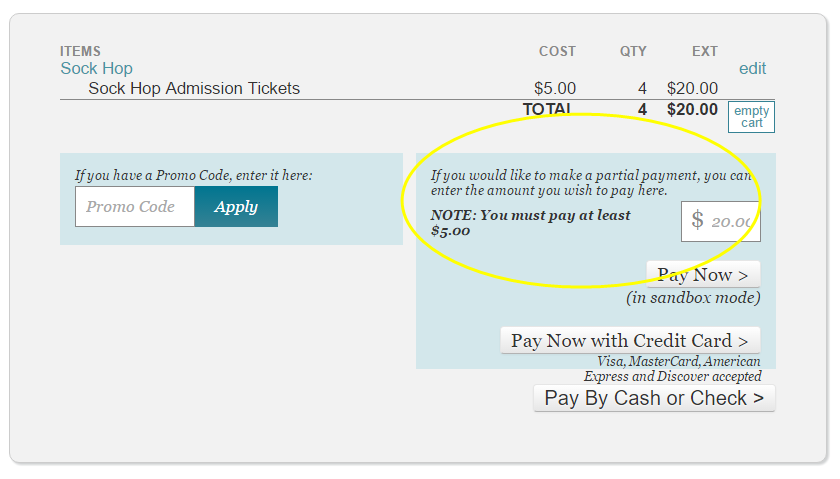Choose Pay Now with Credit Card
Viewport: 840px width, 479px height.
coord(630,341)
